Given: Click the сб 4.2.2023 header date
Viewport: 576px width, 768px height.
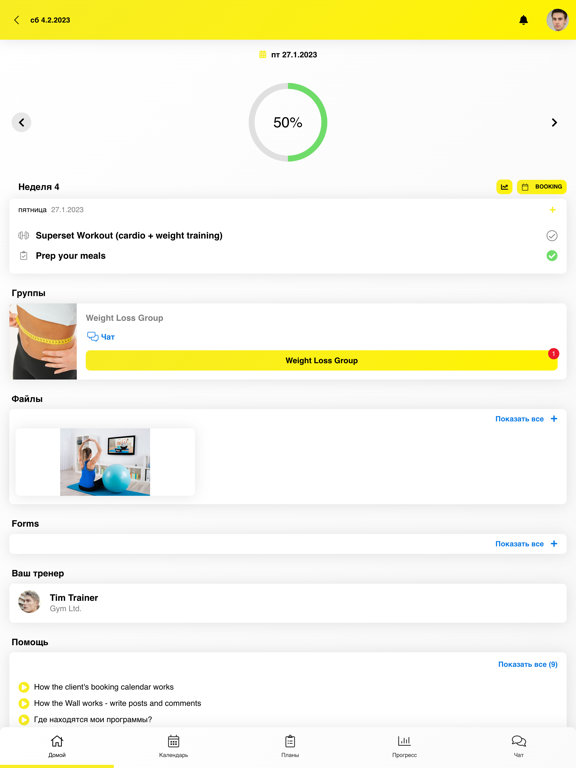Looking at the screenshot, I should pos(50,20).
